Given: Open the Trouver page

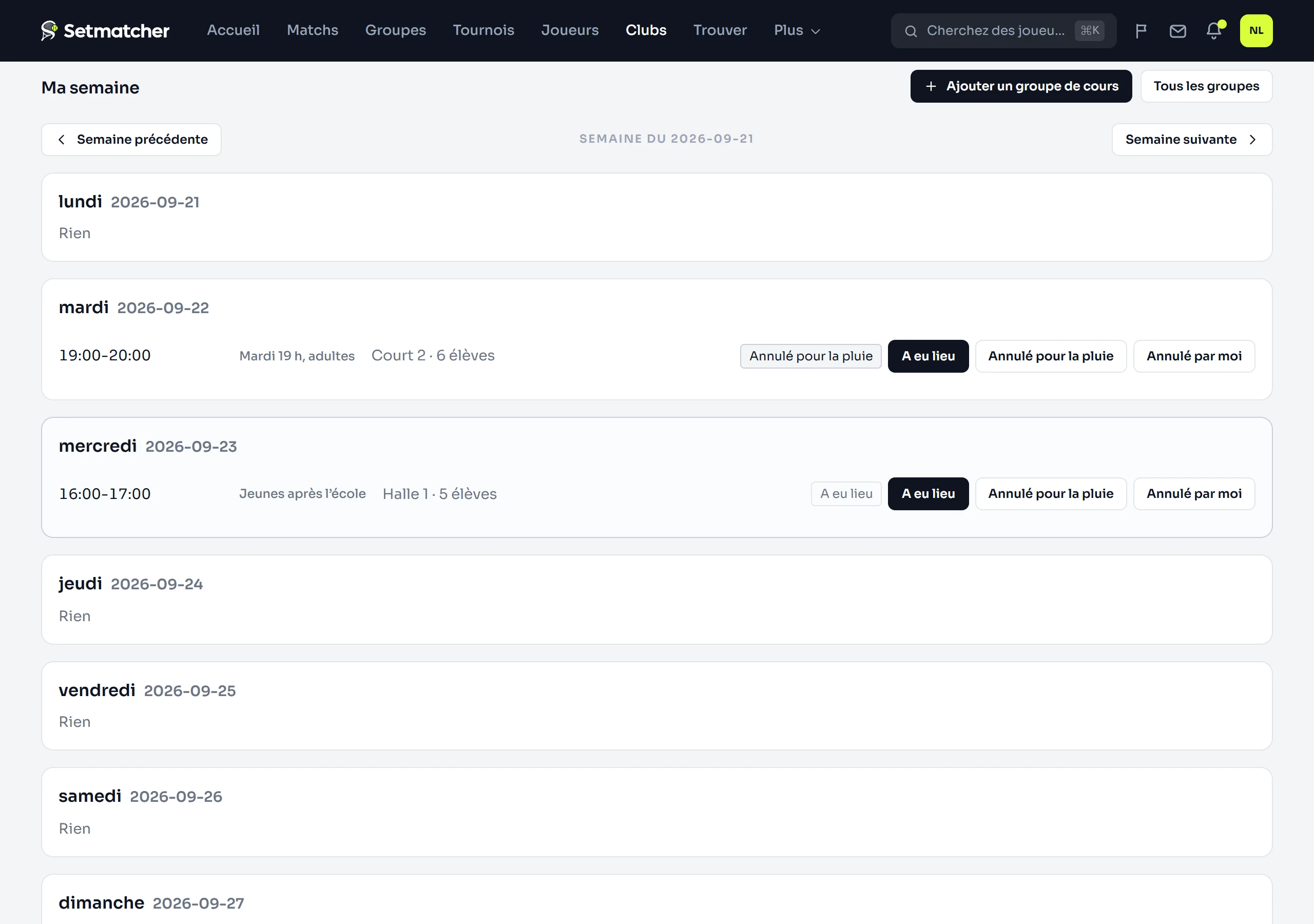Looking at the screenshot, I should point(720,30).
